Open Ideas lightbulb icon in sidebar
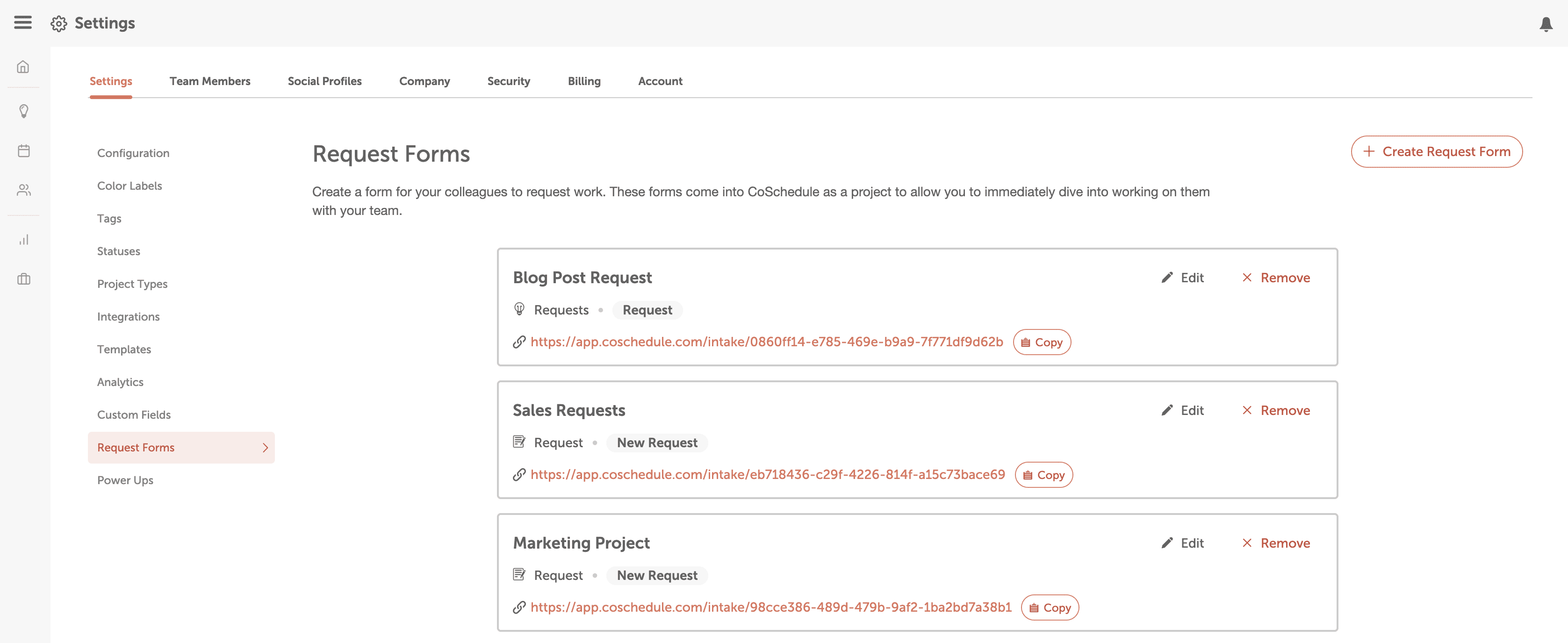 point(23,111)
